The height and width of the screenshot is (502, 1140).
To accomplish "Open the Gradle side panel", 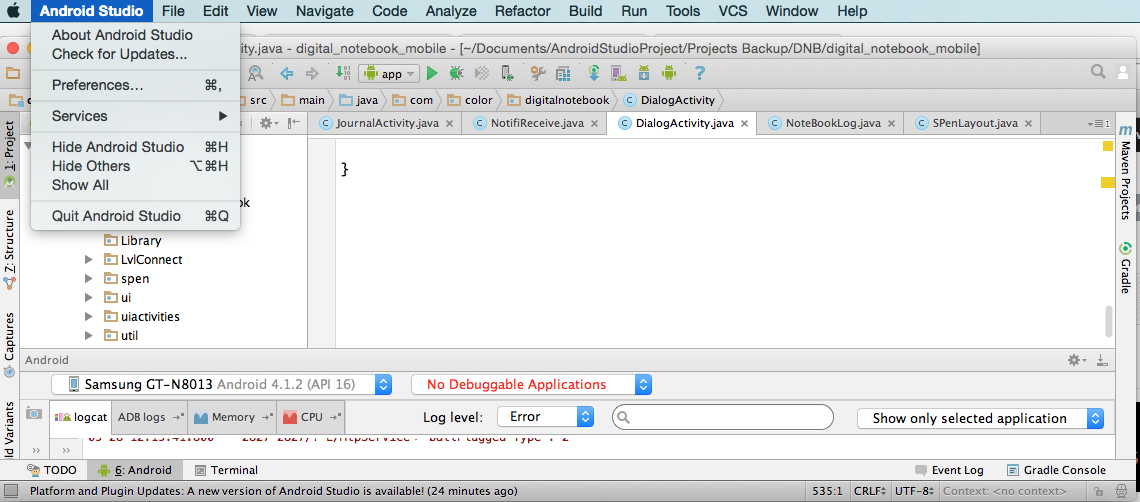I will 1125,267.
